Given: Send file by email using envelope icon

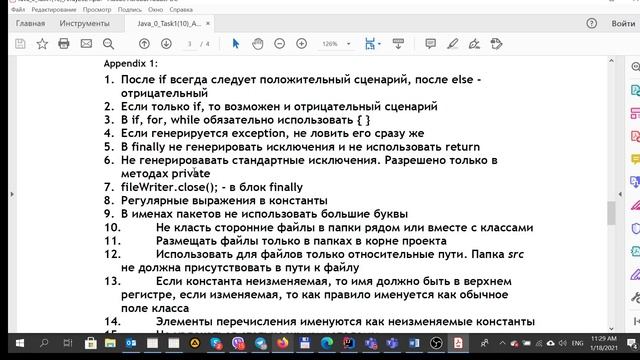Looking at the screenshot, I should point(86,43).
